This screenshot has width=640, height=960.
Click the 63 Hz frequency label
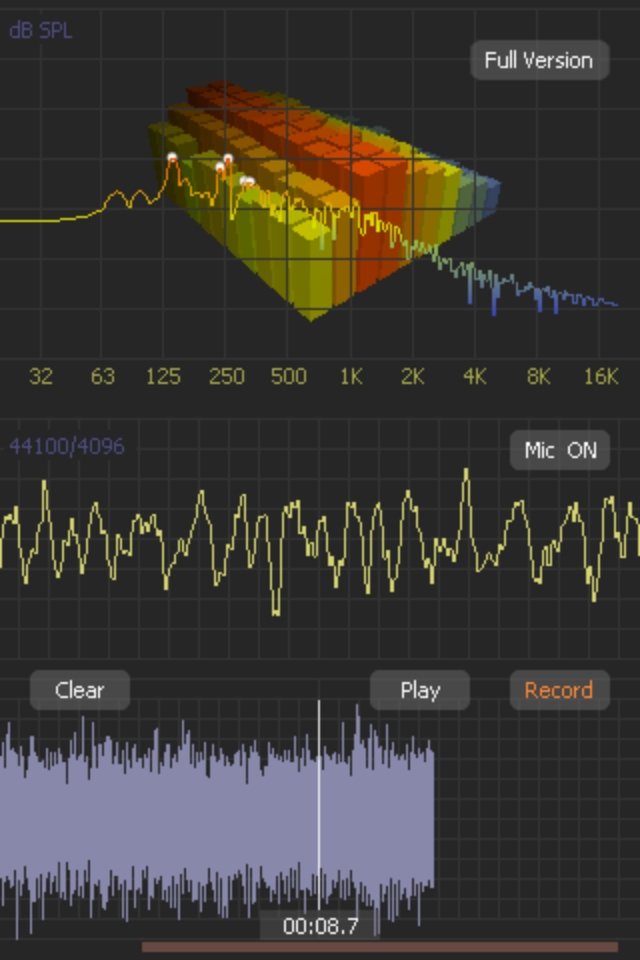[102, 376]
